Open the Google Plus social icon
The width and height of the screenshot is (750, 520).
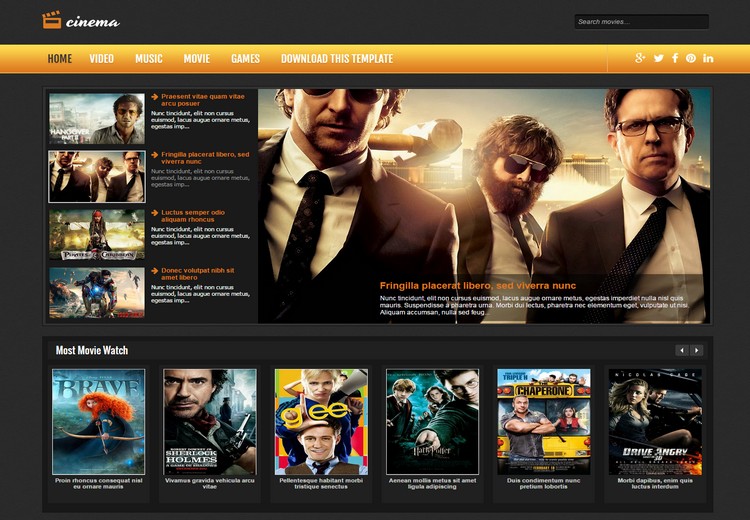(640, 58)
